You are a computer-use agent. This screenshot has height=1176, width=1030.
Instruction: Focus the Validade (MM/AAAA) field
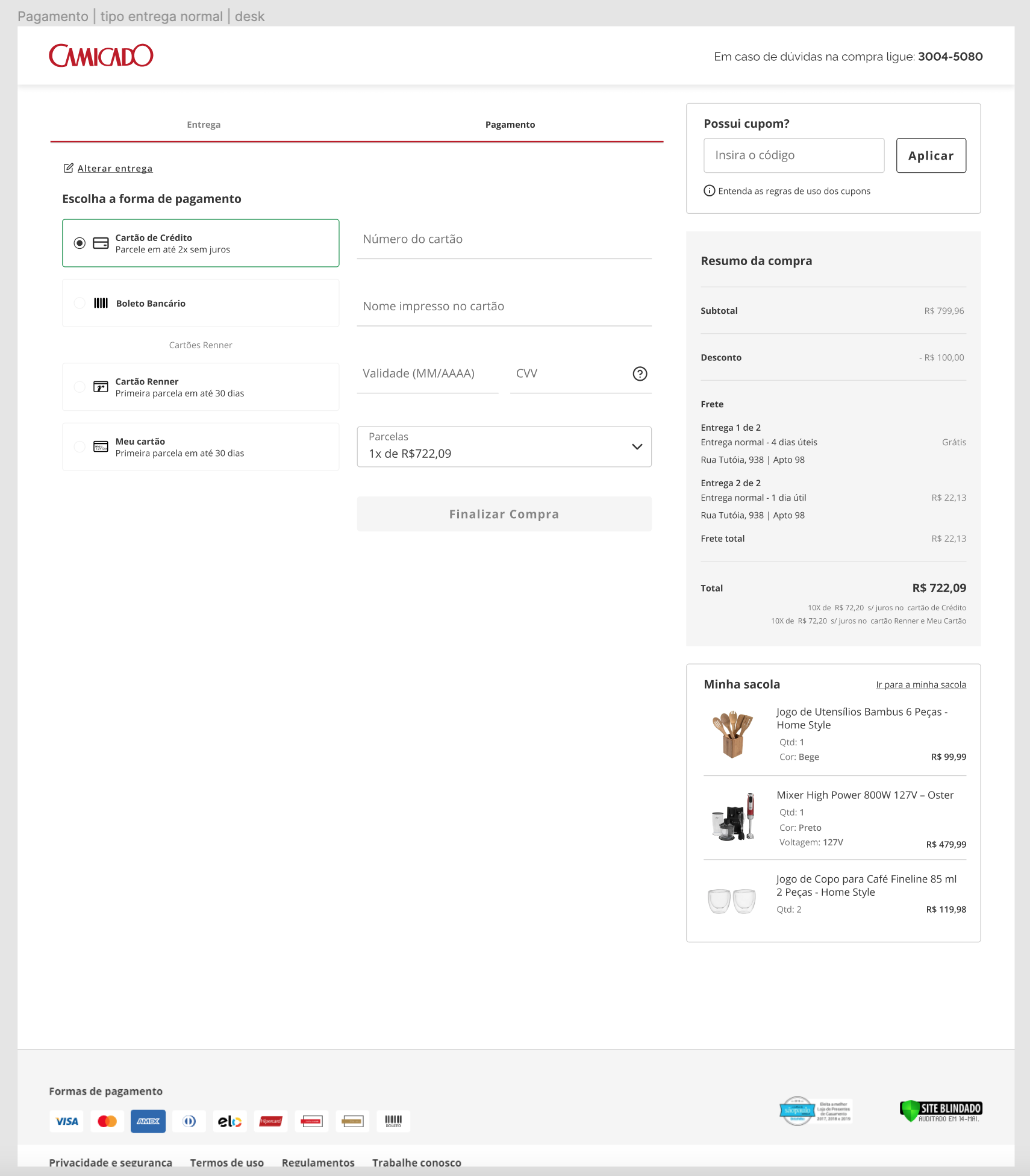428,374
